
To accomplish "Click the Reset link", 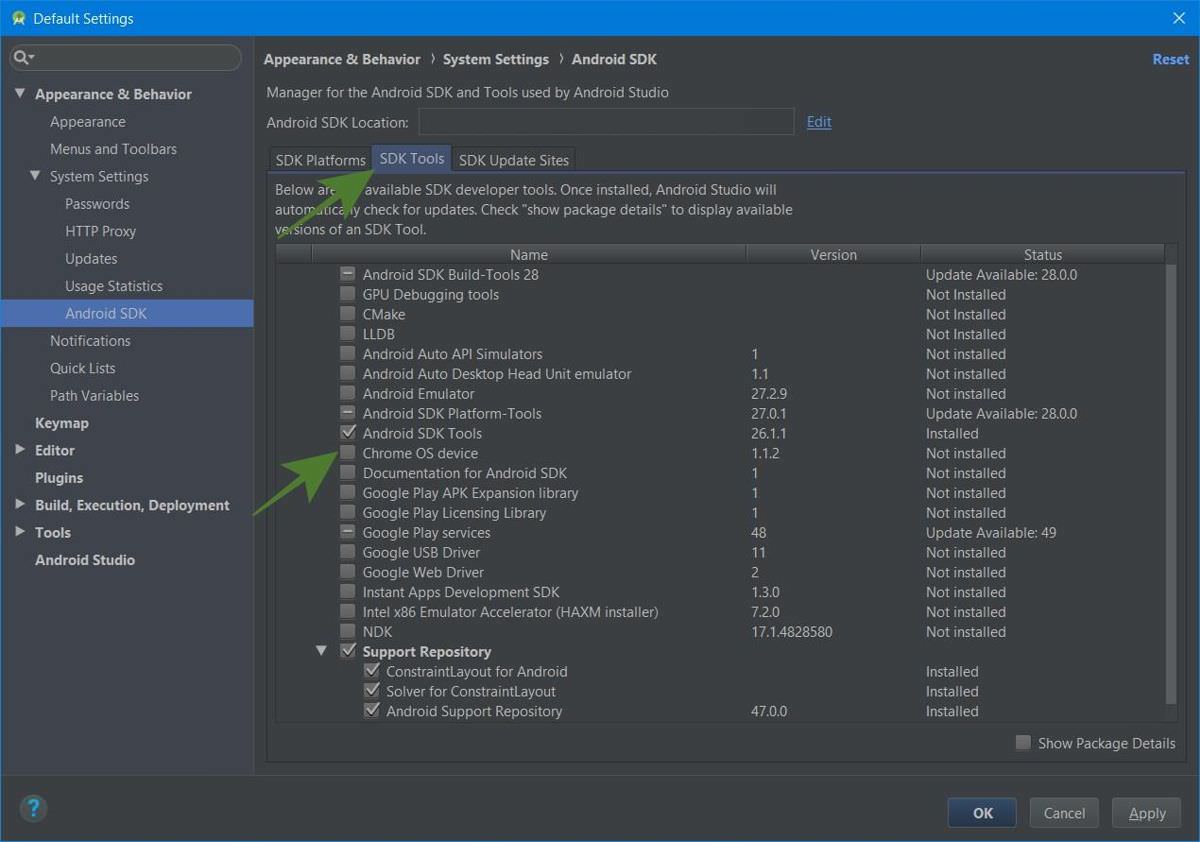I will coord(1171,59).
